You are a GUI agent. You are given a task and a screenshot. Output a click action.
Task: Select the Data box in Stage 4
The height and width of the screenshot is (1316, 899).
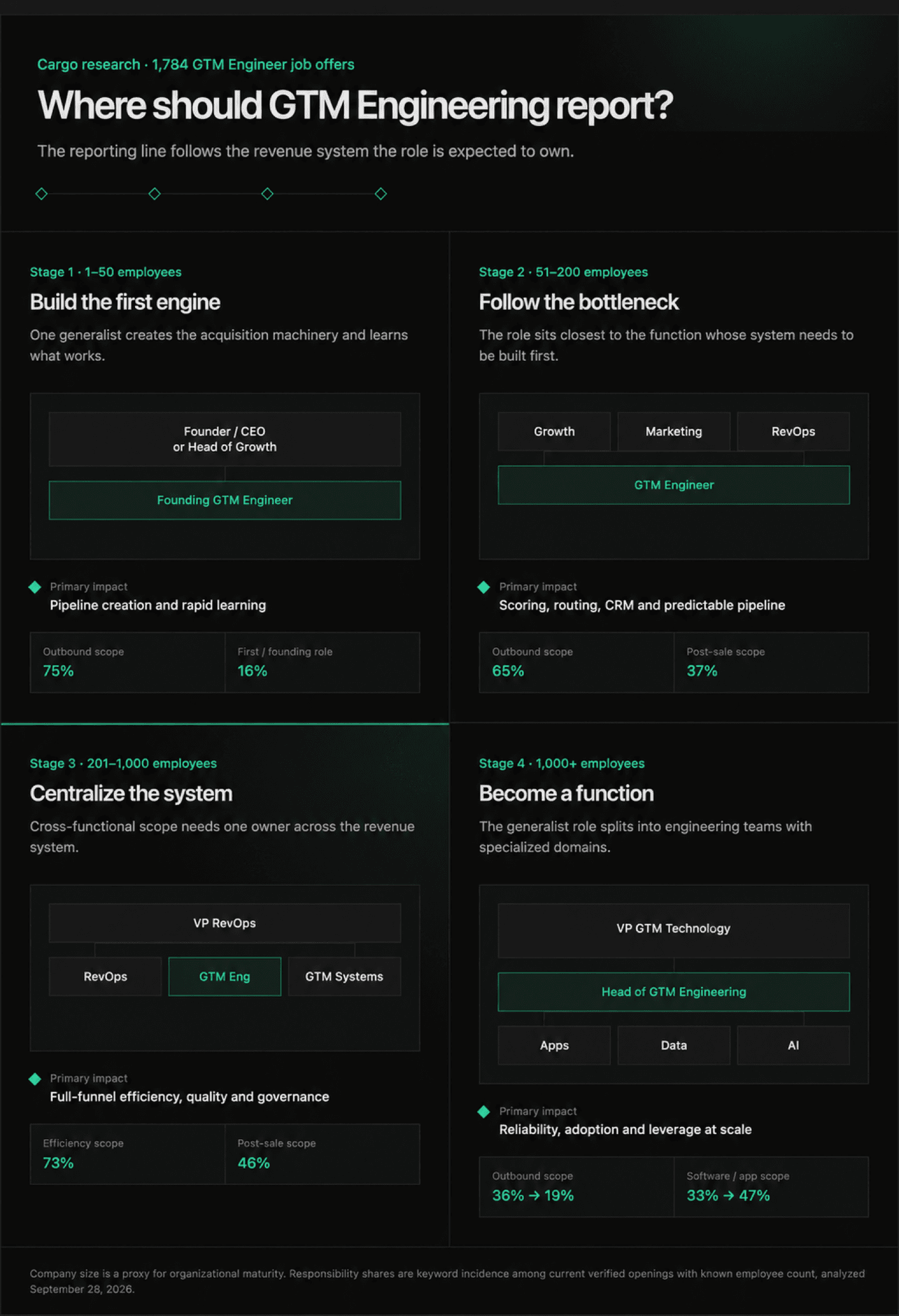(x=674, y=1045)
